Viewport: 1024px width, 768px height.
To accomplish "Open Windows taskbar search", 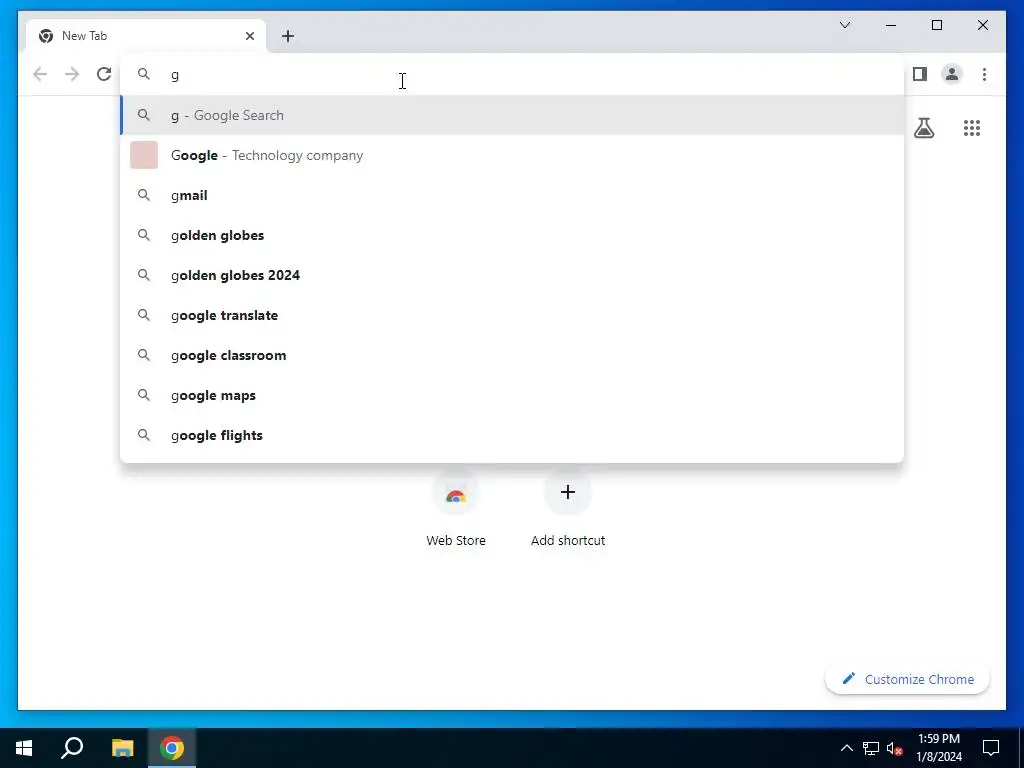I will (72, 748).
